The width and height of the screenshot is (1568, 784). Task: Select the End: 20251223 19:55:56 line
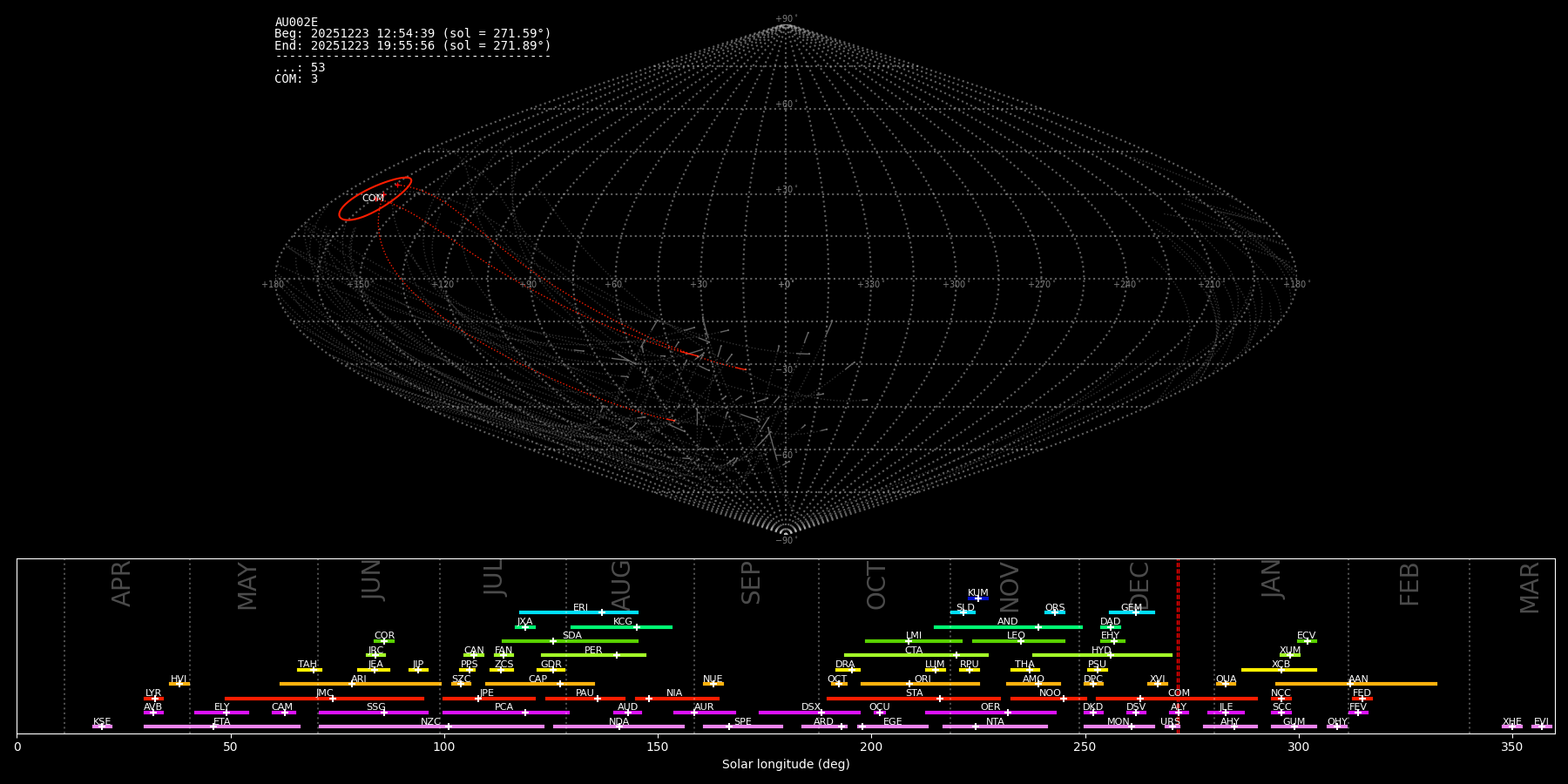tap(413, 45)
